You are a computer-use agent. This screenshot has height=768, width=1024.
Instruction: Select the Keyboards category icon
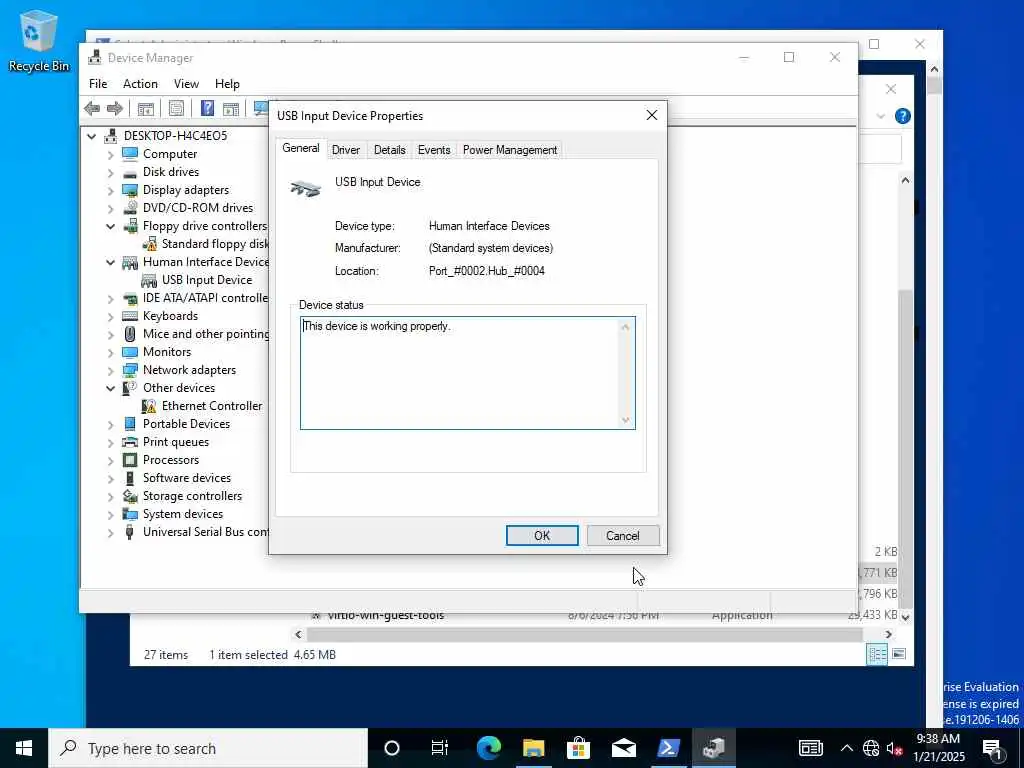click(x=130, y=316)
